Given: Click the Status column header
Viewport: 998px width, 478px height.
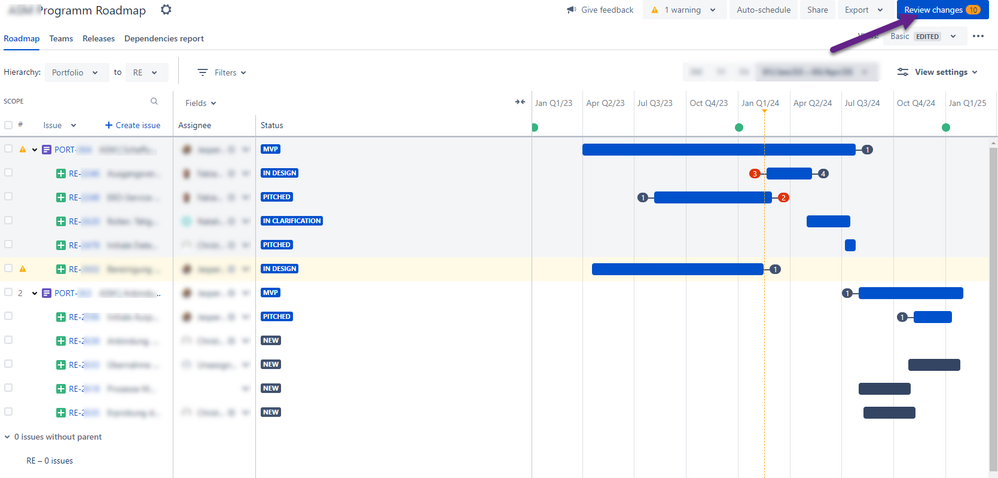Looking at the screenshot, I should tap(272, 125).
